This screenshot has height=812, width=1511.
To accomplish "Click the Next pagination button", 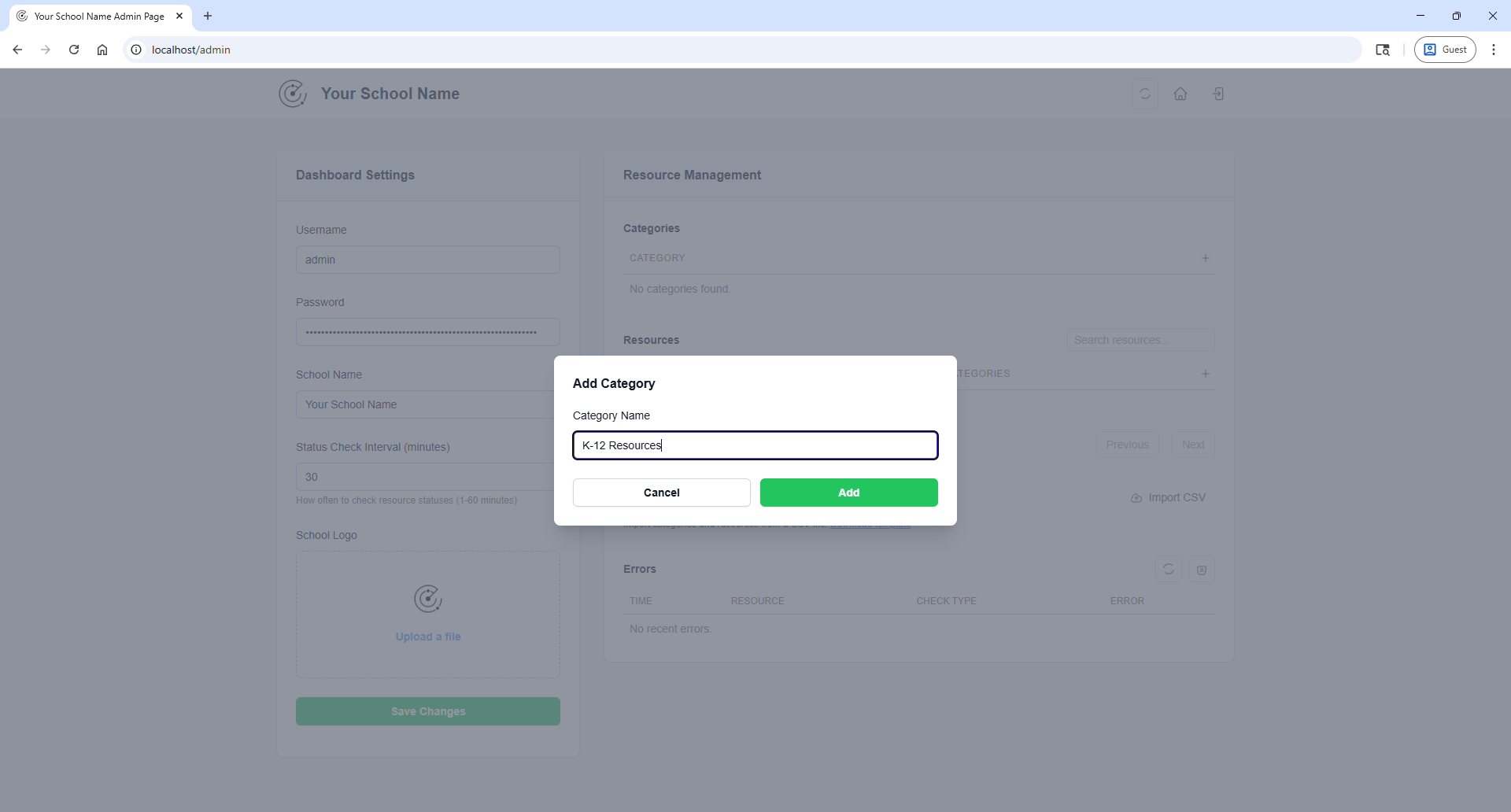I will point(1192,445).
